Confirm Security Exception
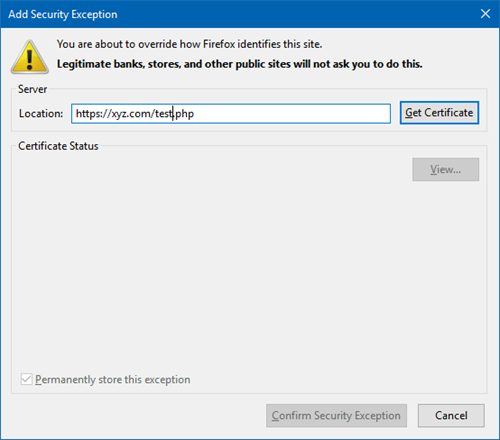Viewport: 500px width, 440px height. (336, 415)
